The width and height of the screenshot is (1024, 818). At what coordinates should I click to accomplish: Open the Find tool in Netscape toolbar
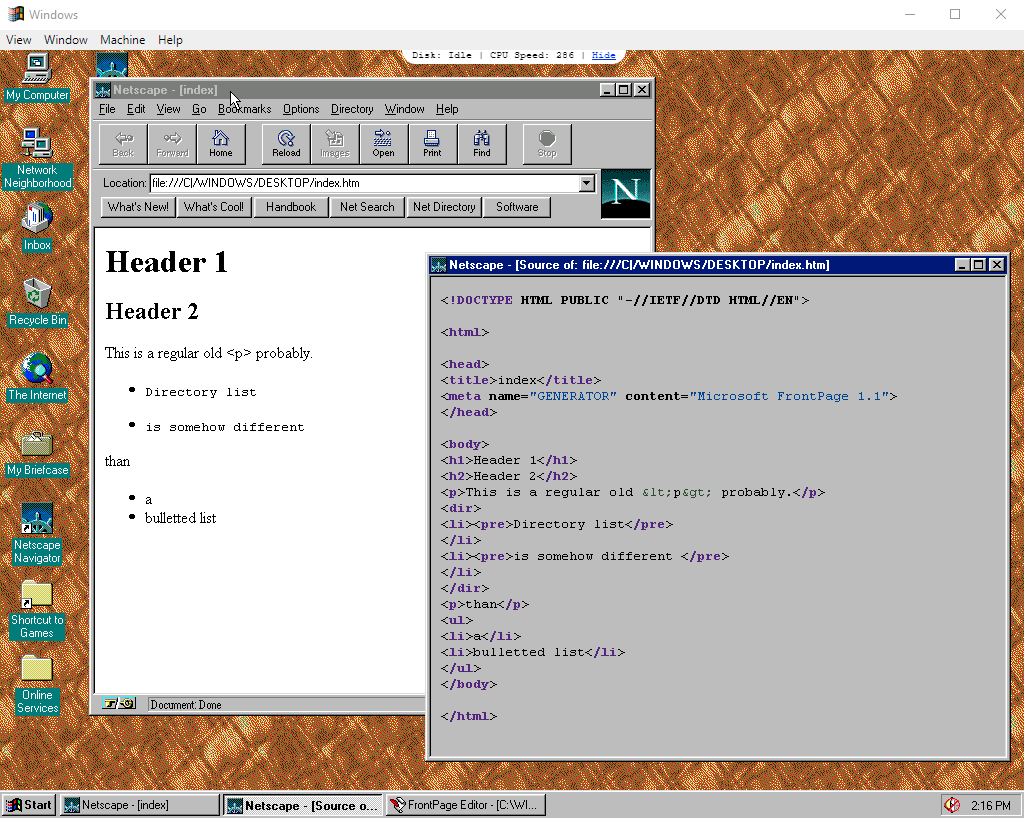tap(482, 143)
